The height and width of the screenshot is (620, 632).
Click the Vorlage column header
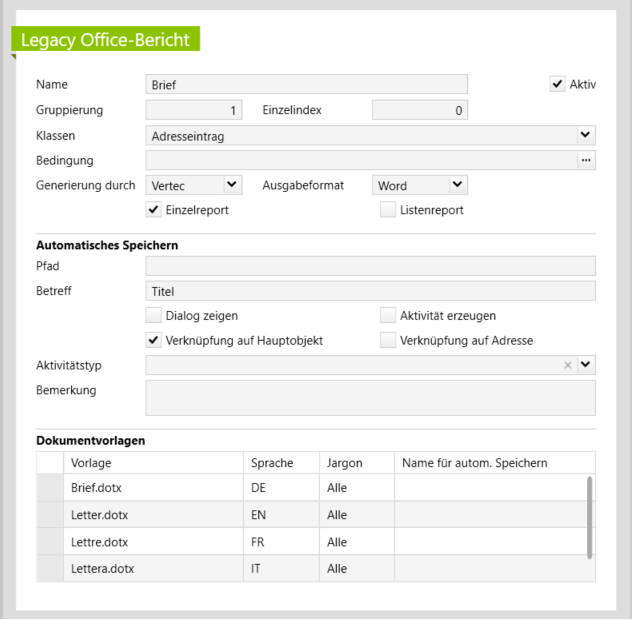153,462
